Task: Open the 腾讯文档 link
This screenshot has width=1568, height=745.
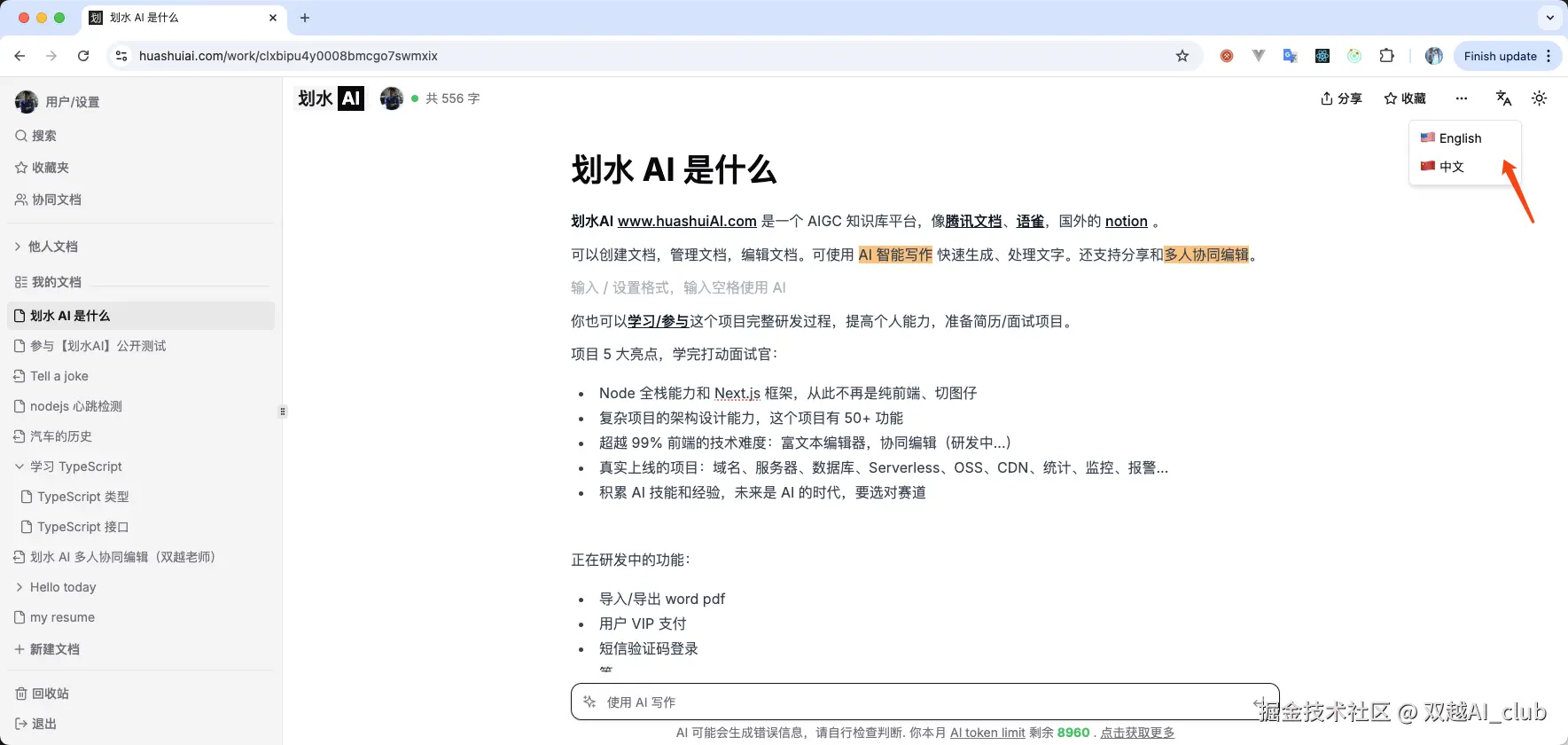Action: (973, 221)
